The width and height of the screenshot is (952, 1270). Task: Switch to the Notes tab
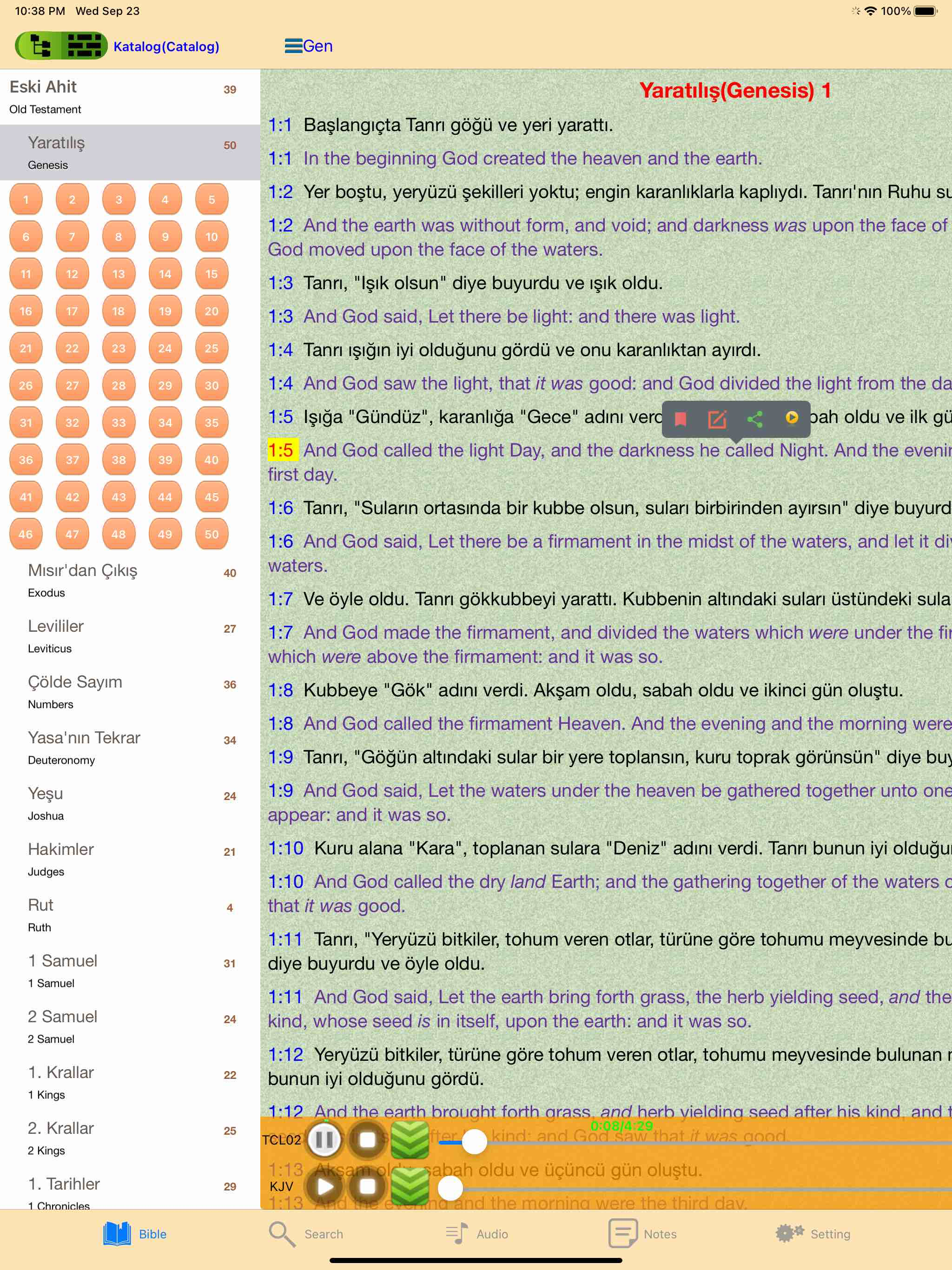coord(643,1234)
